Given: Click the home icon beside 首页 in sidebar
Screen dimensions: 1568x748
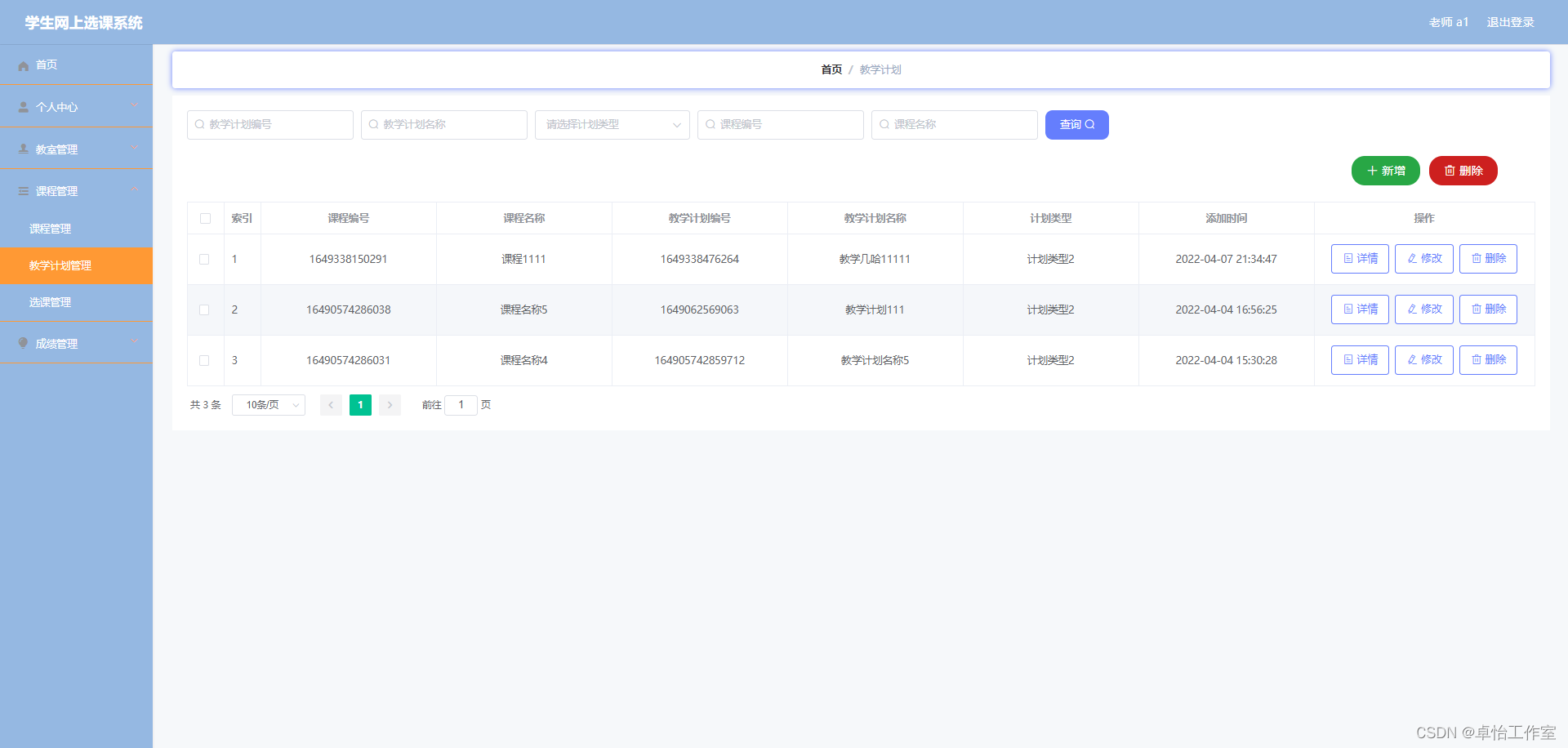Looking at the screenshot, I should [24, 65].
